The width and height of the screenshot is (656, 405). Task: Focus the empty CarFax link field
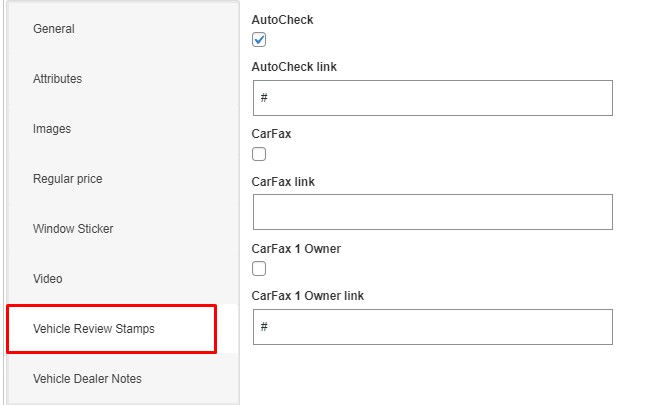(432, 212)
